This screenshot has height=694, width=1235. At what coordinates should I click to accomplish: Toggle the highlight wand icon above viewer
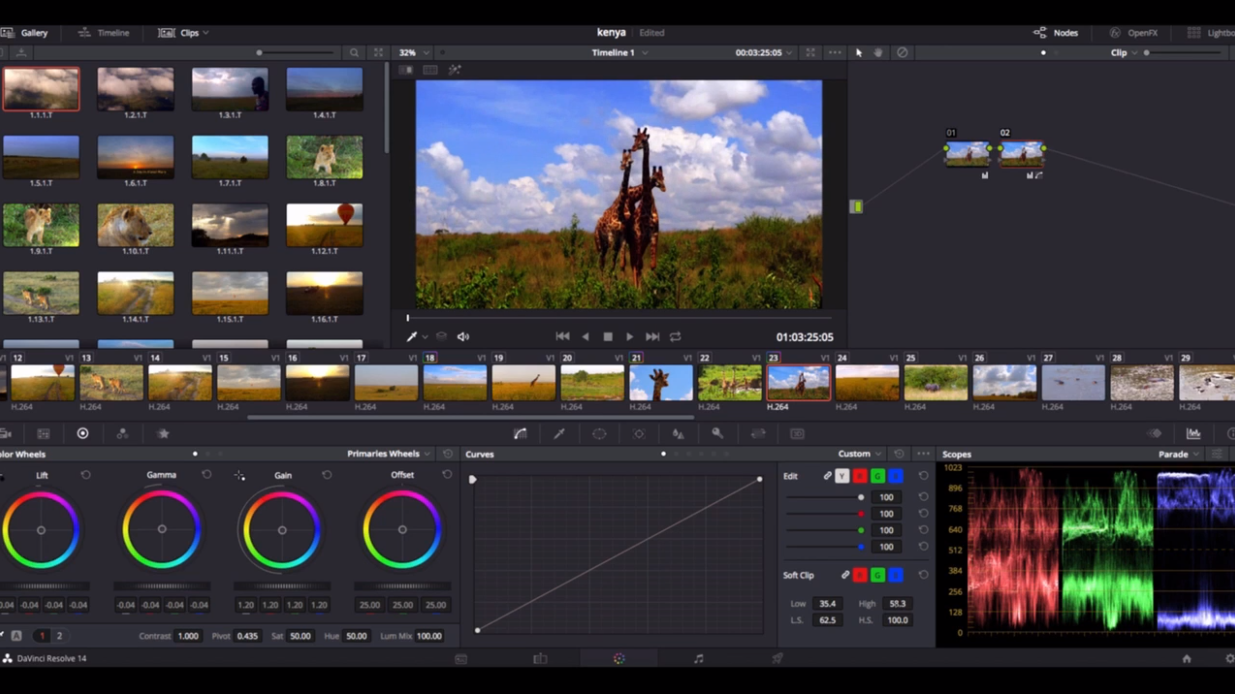(454, 70)
